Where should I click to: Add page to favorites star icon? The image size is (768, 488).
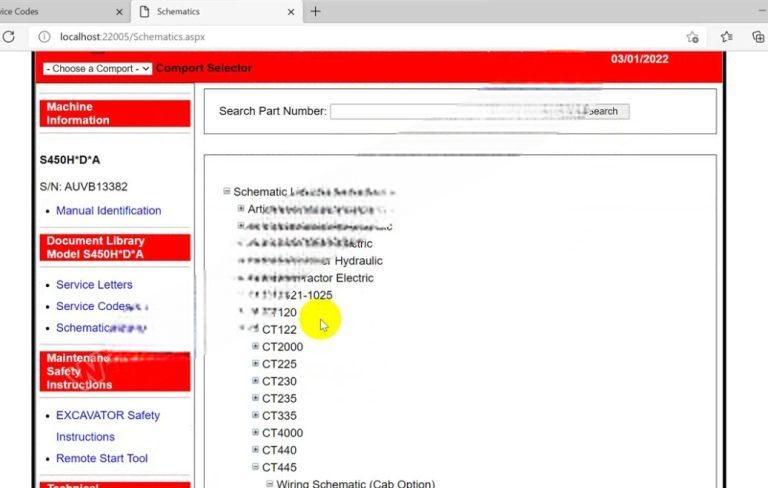692,37
